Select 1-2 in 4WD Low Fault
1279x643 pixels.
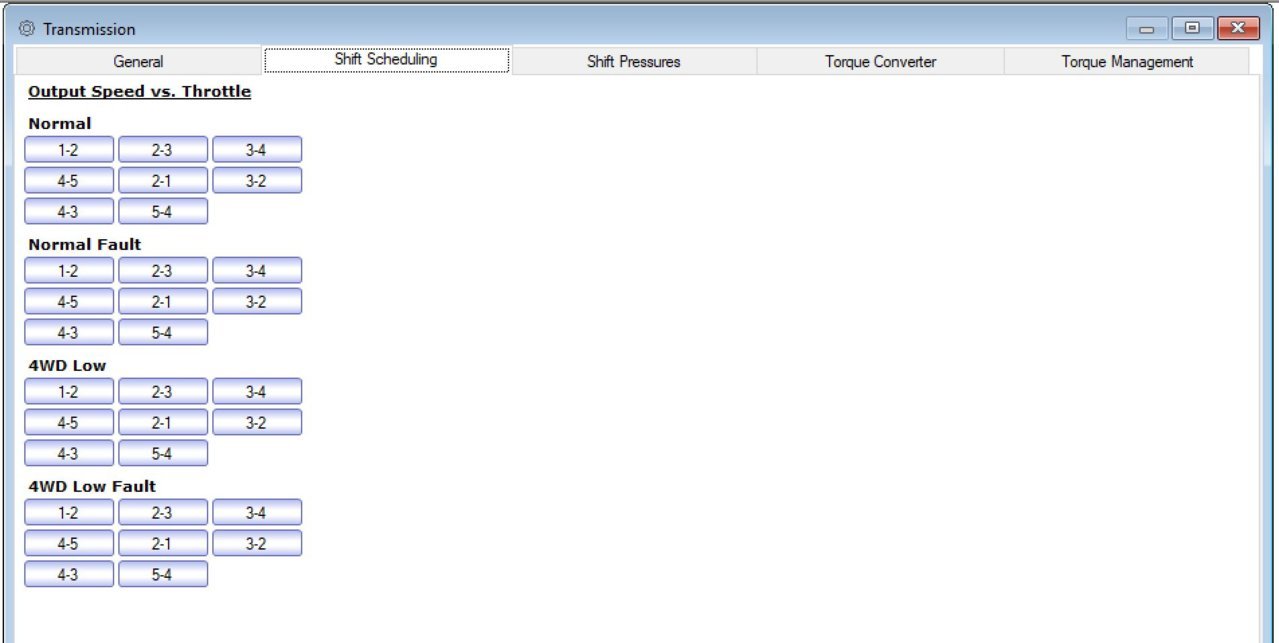(x=69, y=513)
